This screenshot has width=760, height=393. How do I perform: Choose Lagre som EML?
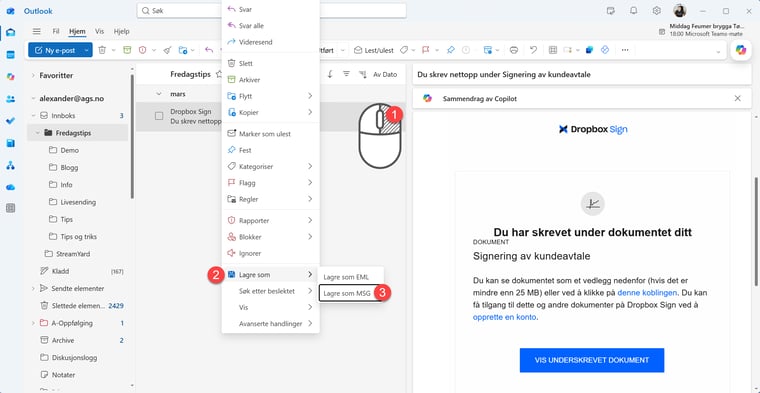pos(350,277)
